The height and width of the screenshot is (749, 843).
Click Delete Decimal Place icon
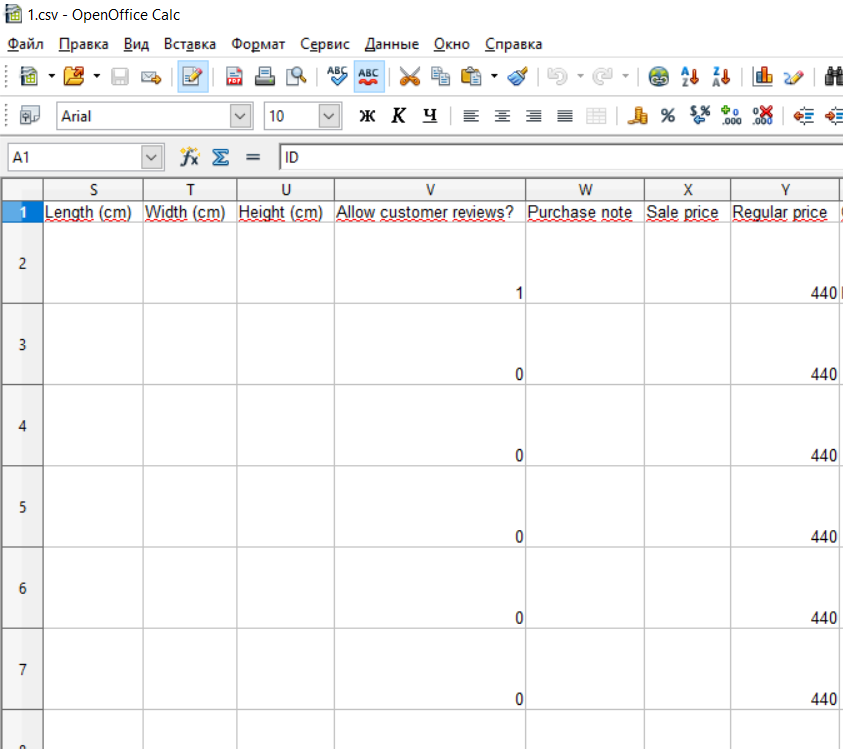[762, 116]
